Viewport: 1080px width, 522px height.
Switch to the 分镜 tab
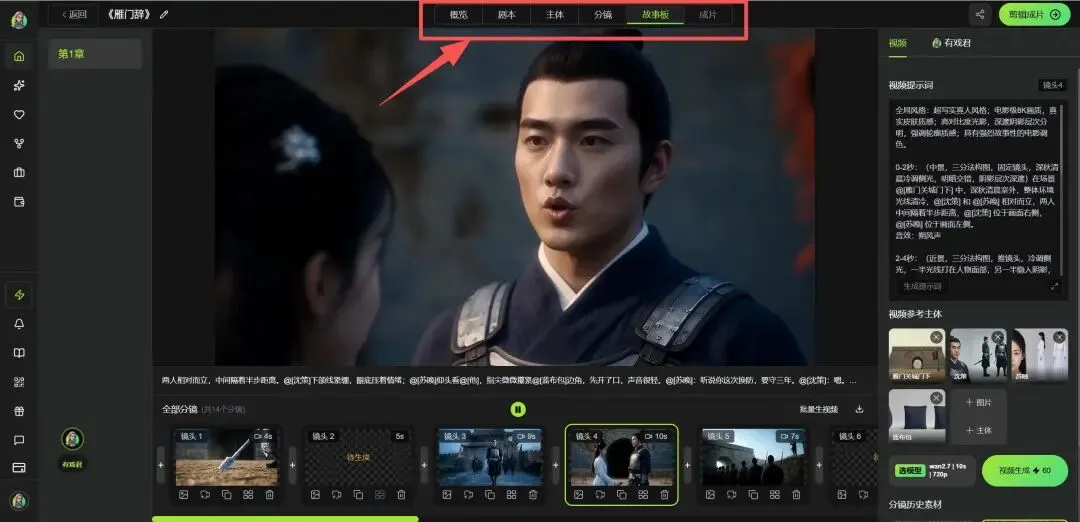(603, 14)
